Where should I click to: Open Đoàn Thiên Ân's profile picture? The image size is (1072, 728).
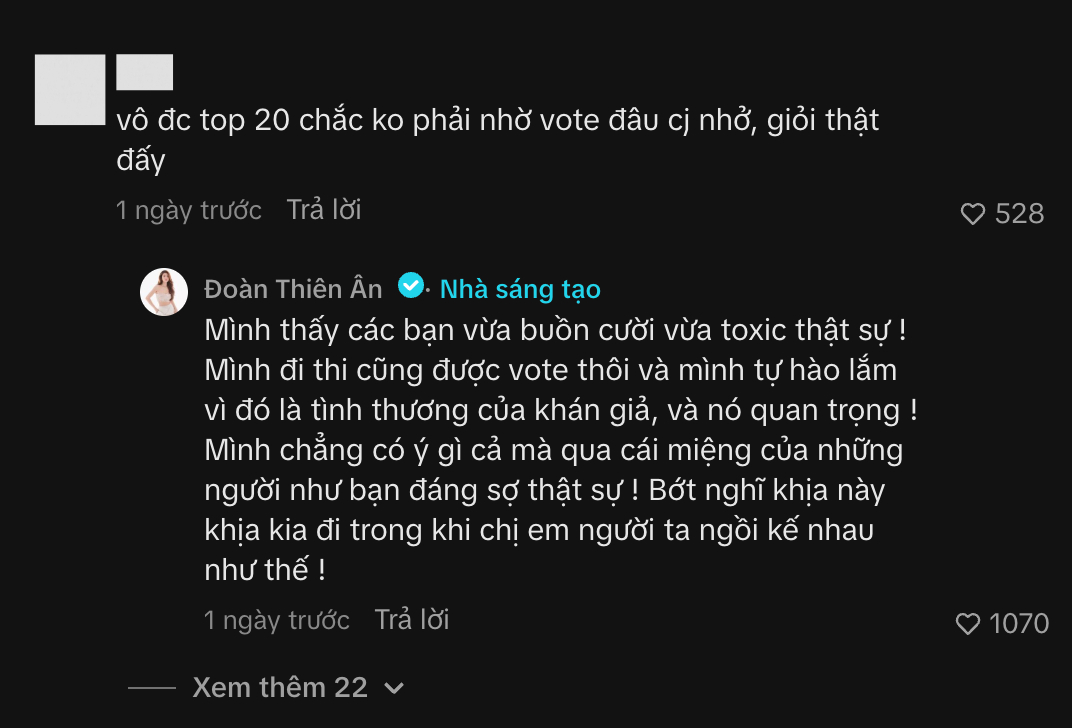click(x=164, y=292)
